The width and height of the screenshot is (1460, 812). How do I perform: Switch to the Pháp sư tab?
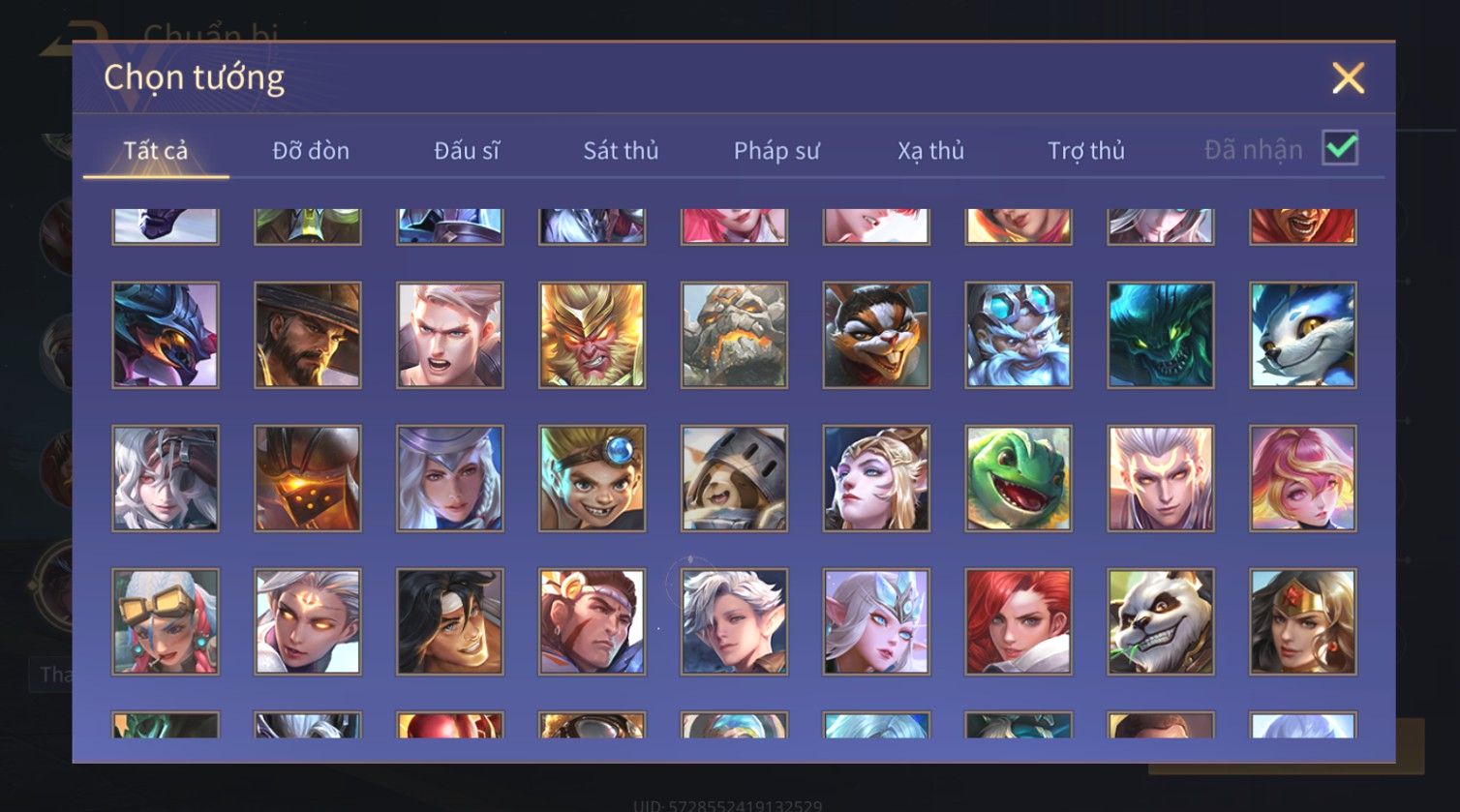point(776,151)
